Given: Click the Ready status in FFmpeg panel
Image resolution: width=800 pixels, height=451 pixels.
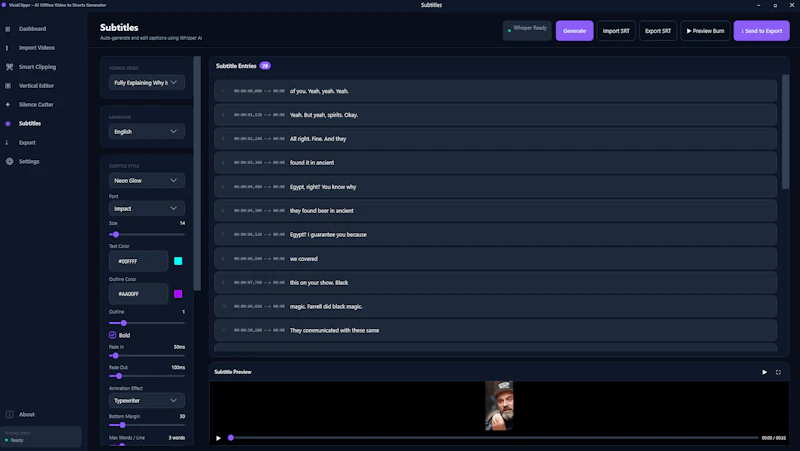Looking at the screenshot, I should click(x=14, y=440).
